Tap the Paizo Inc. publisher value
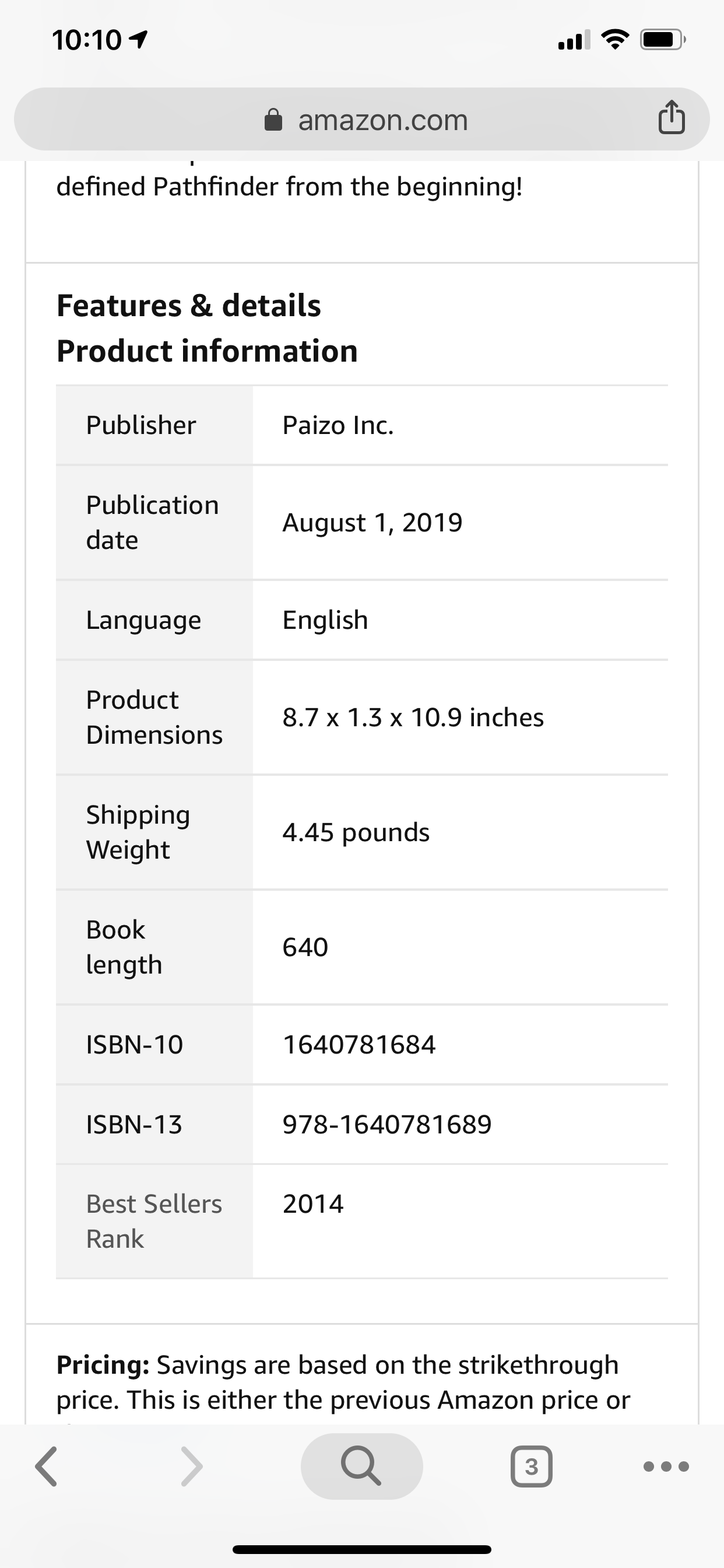The height and width of the screenshot is (1568, 724). click(x=338, y=425)
